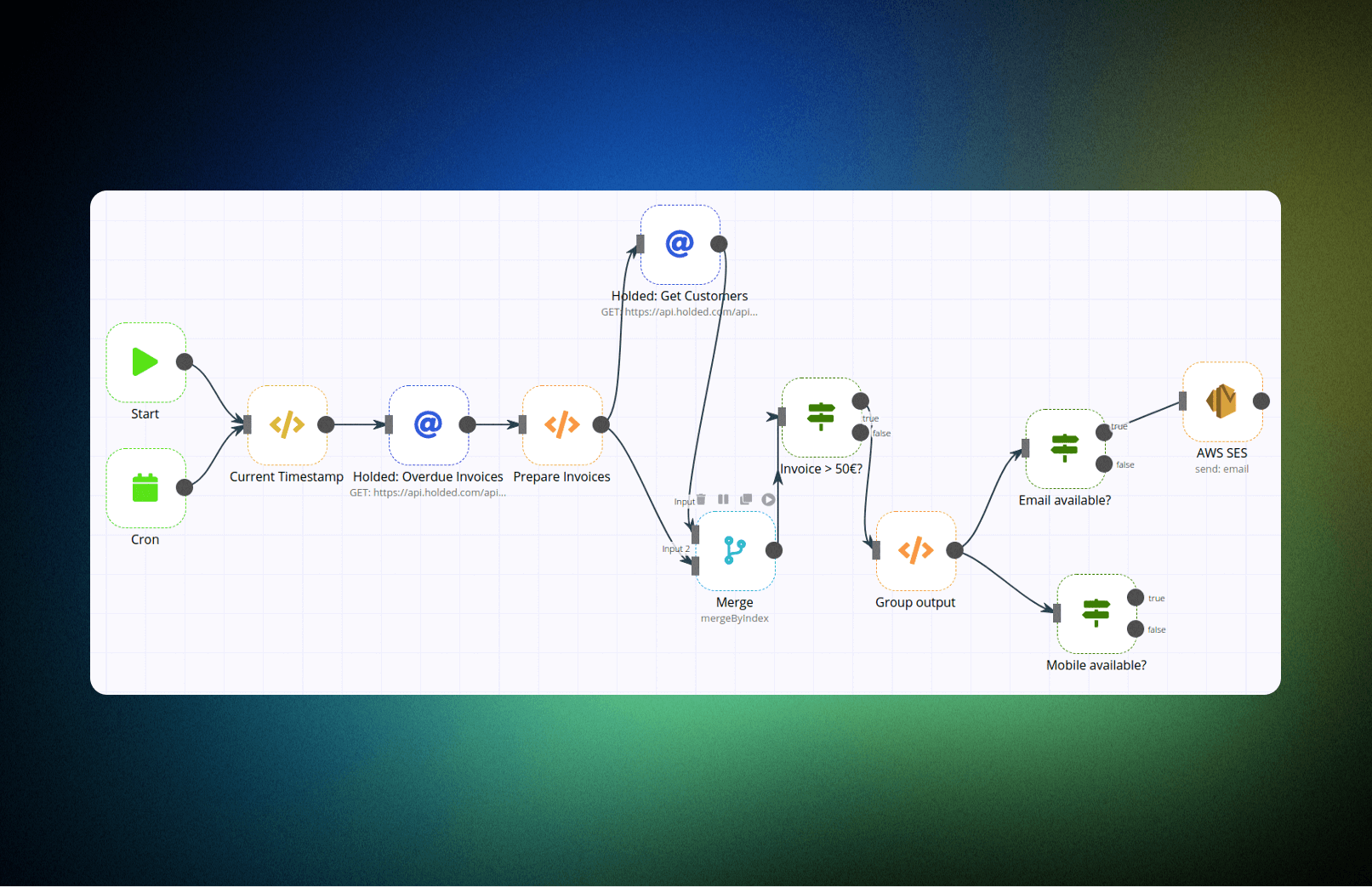Screen dimensions: 1372x887
Task: Click the Merge node first Input port
Action: point(696,534)
